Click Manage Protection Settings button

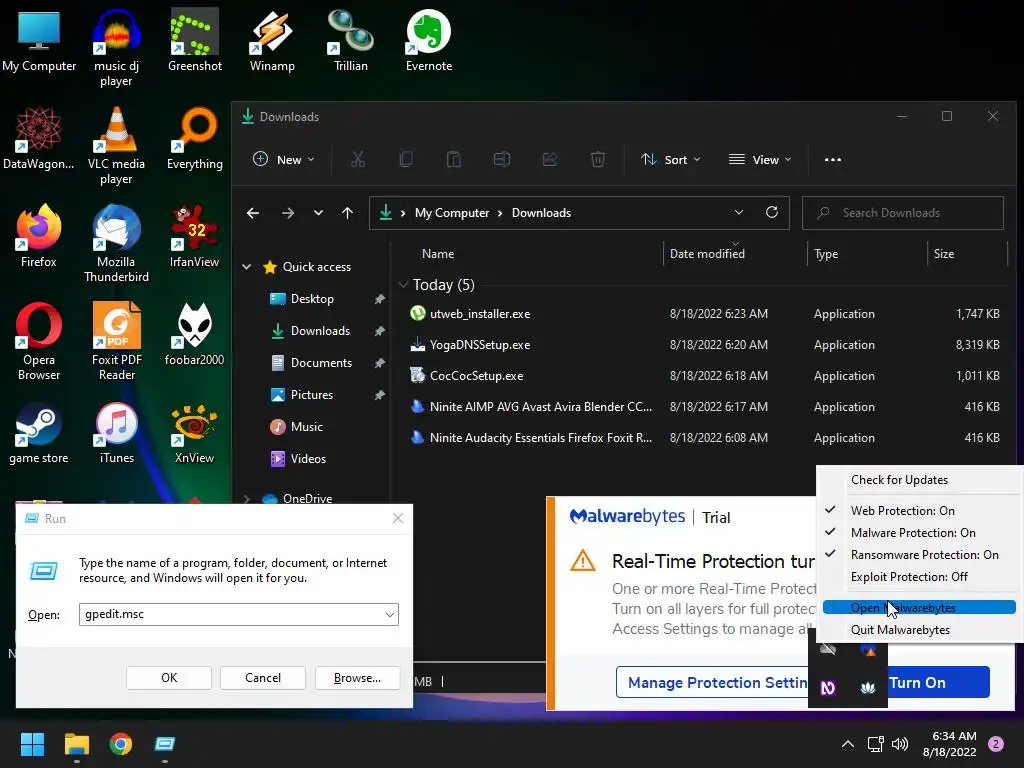click(713, 682)
